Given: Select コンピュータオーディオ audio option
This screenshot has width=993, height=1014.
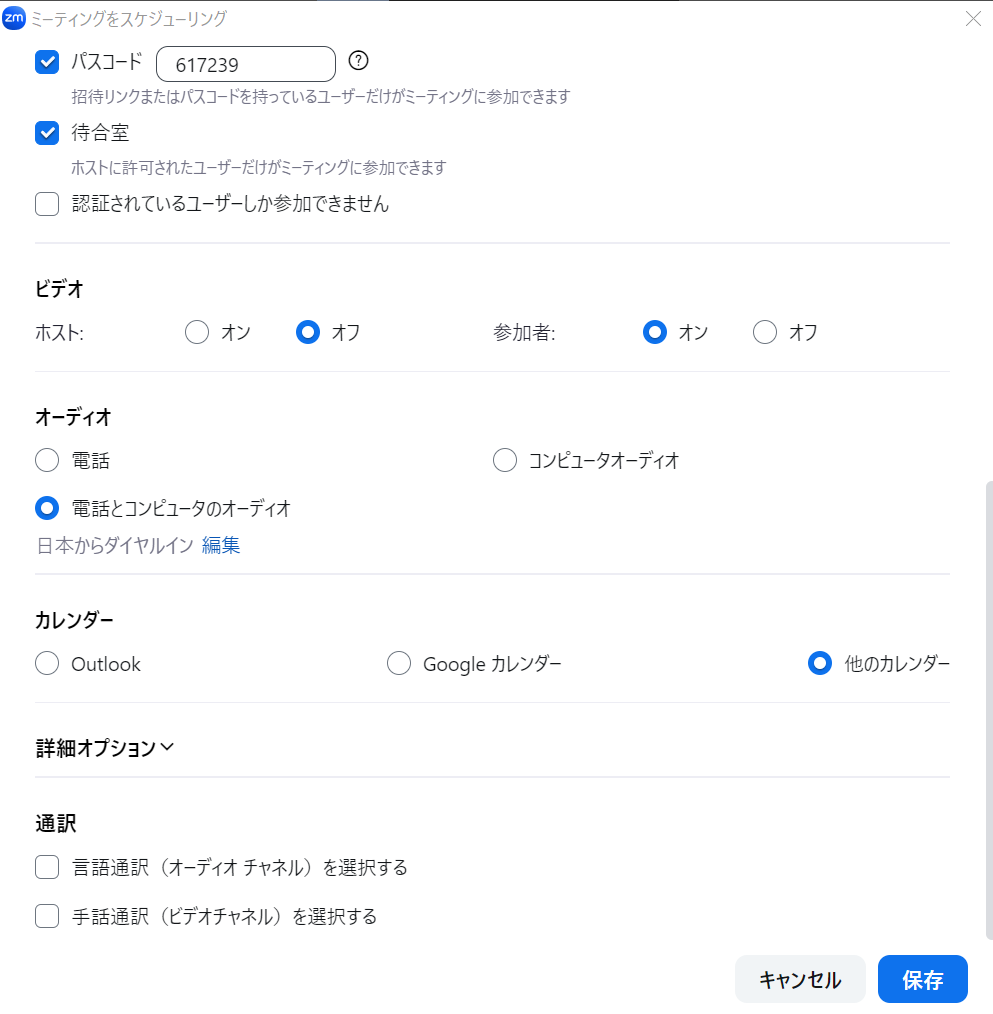Looking at the screenshot, I should 505,460.
